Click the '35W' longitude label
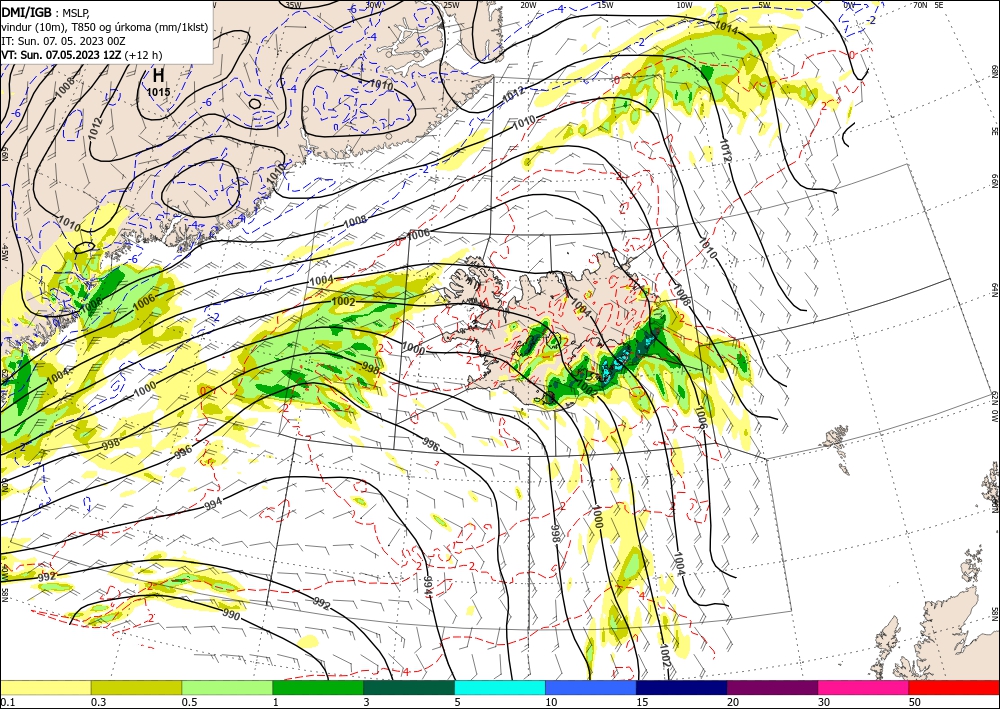This screenshot has height=709, width=1000. (293, 4)
